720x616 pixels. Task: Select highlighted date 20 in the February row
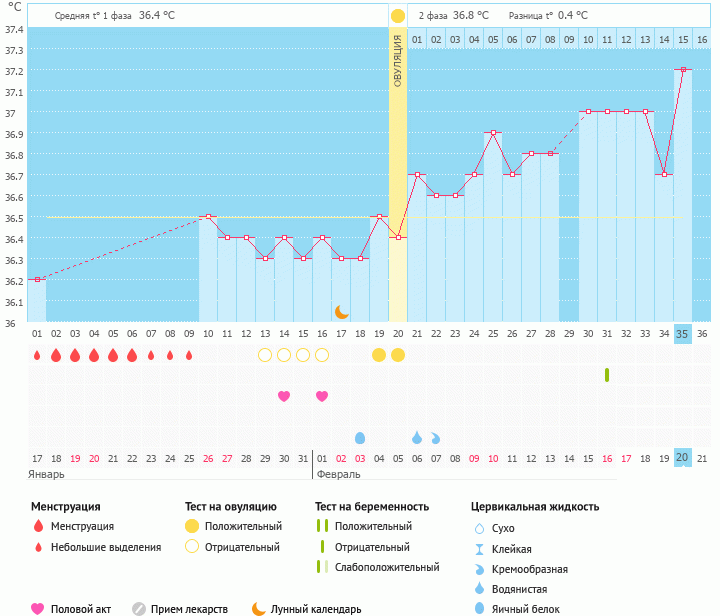click(682, 457)
